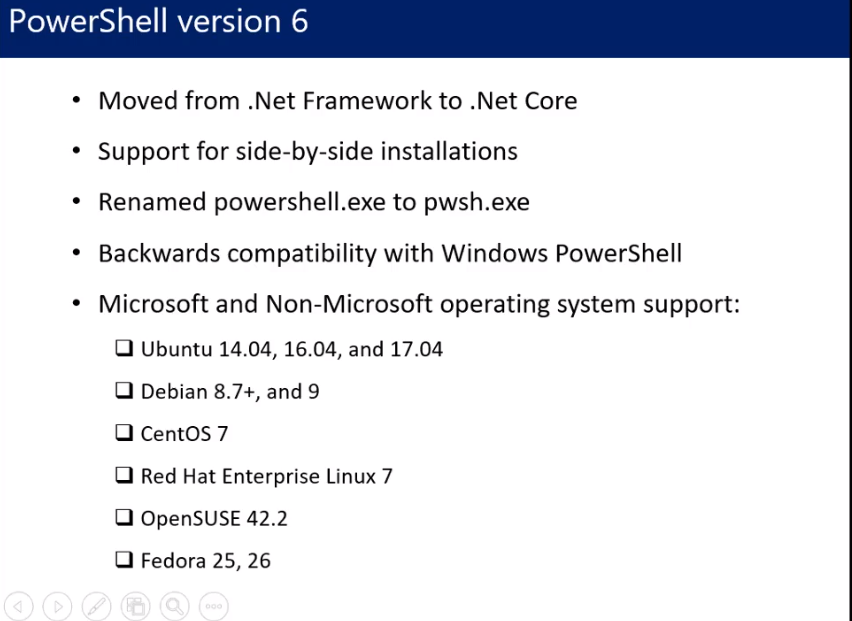This screenshot has height=621, width=852.
Task: Open the pen and pointer tools icon
Action: 97,606
